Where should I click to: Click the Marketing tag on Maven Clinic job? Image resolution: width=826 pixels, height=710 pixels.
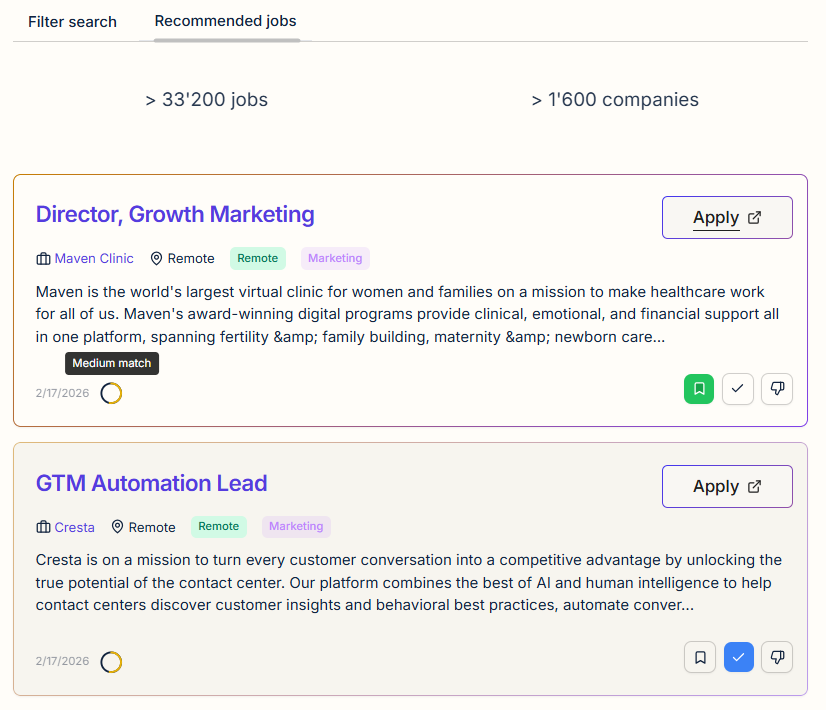[x=335, y=258]
